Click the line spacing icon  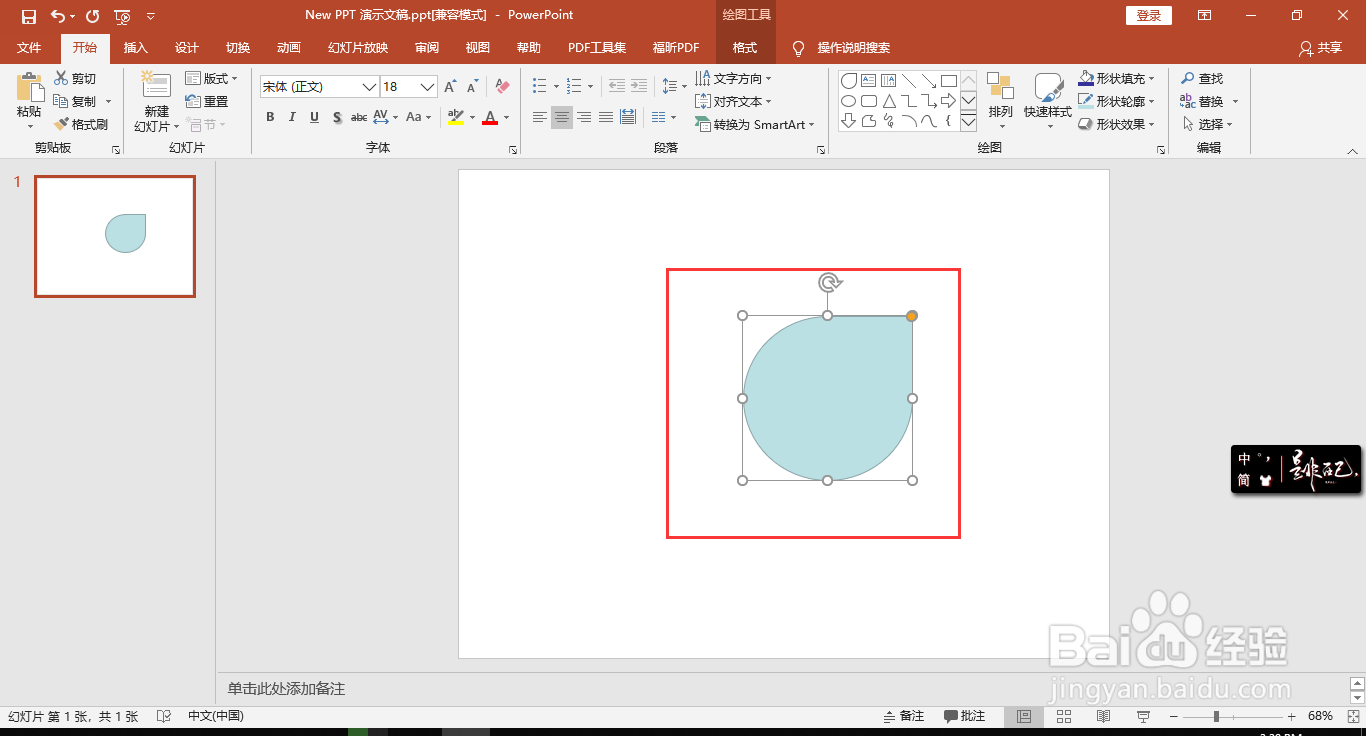click(670, 87)
